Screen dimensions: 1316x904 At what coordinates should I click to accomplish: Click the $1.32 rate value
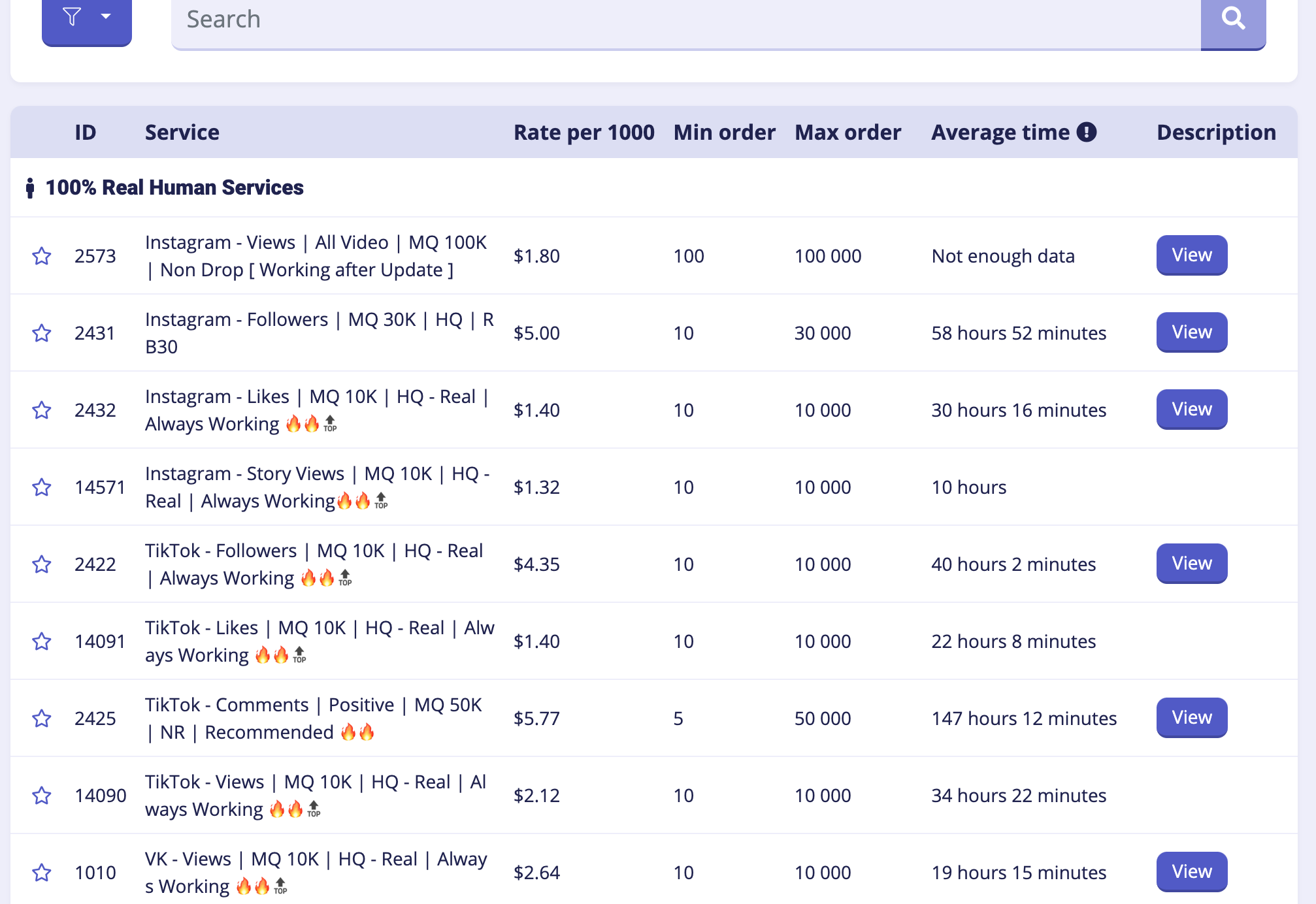click(536, 487)
